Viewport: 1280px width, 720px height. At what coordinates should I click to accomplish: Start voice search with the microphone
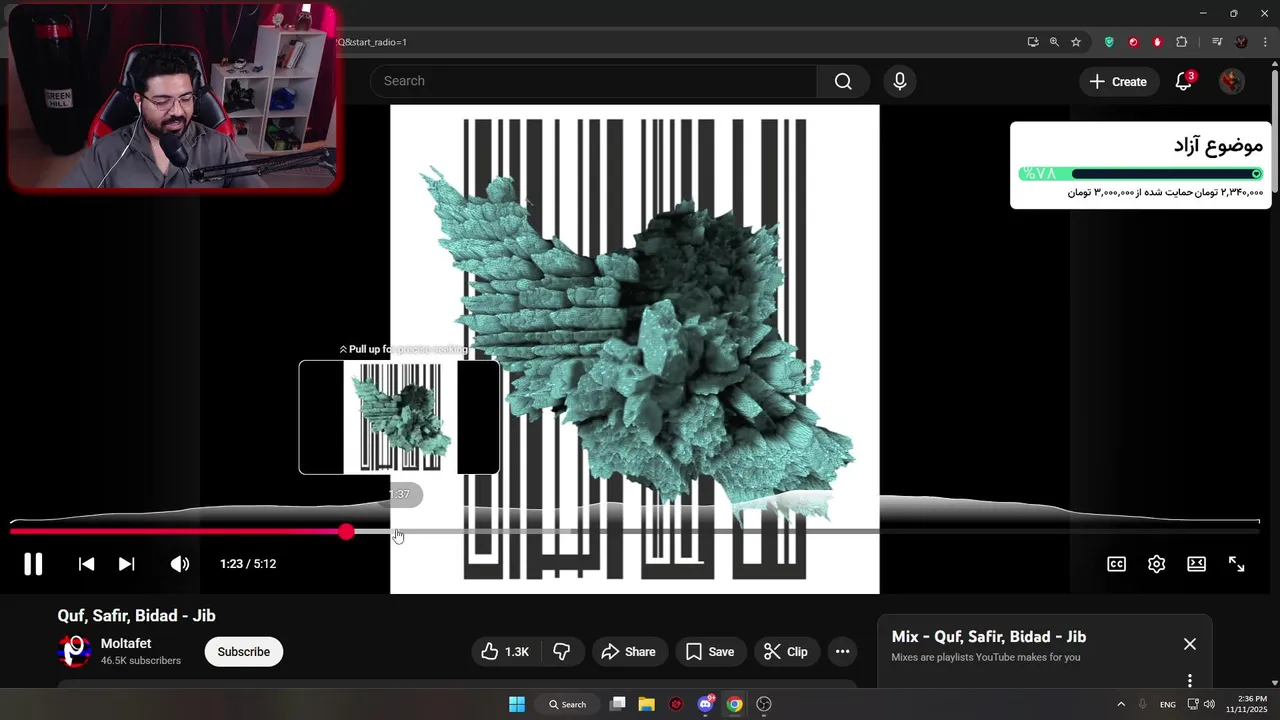coord(900,81)
